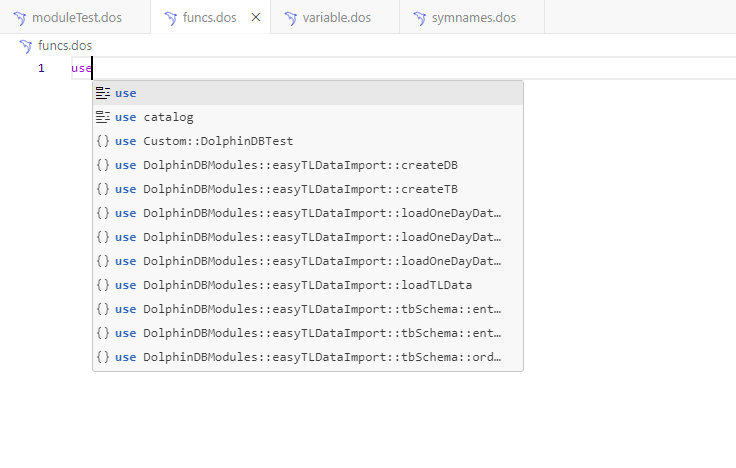Click the file icon on the funcs.dos tab
This screenshot has width=736, height=468.
click(170, 18)
